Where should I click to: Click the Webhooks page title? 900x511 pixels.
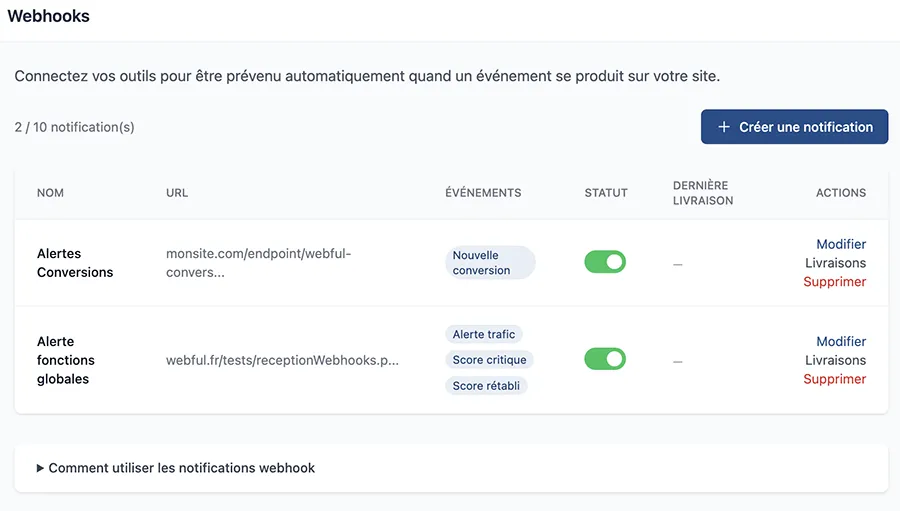(48, 16)
